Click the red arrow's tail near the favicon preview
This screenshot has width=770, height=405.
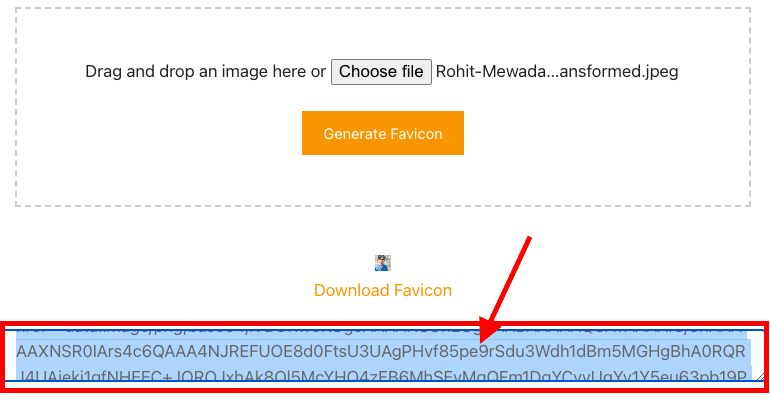click(529, 239)
